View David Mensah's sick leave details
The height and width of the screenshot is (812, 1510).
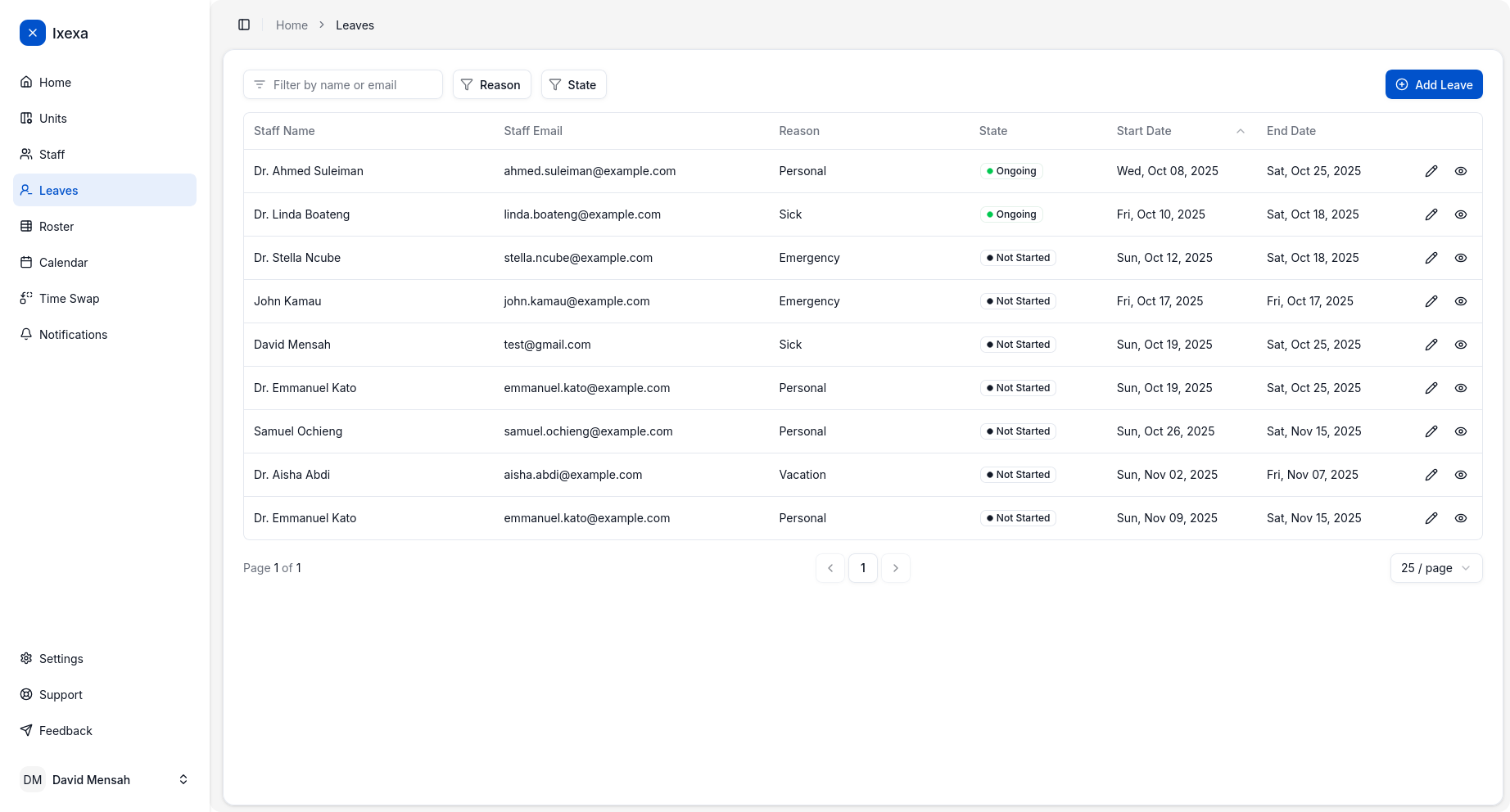(1460, 345)
